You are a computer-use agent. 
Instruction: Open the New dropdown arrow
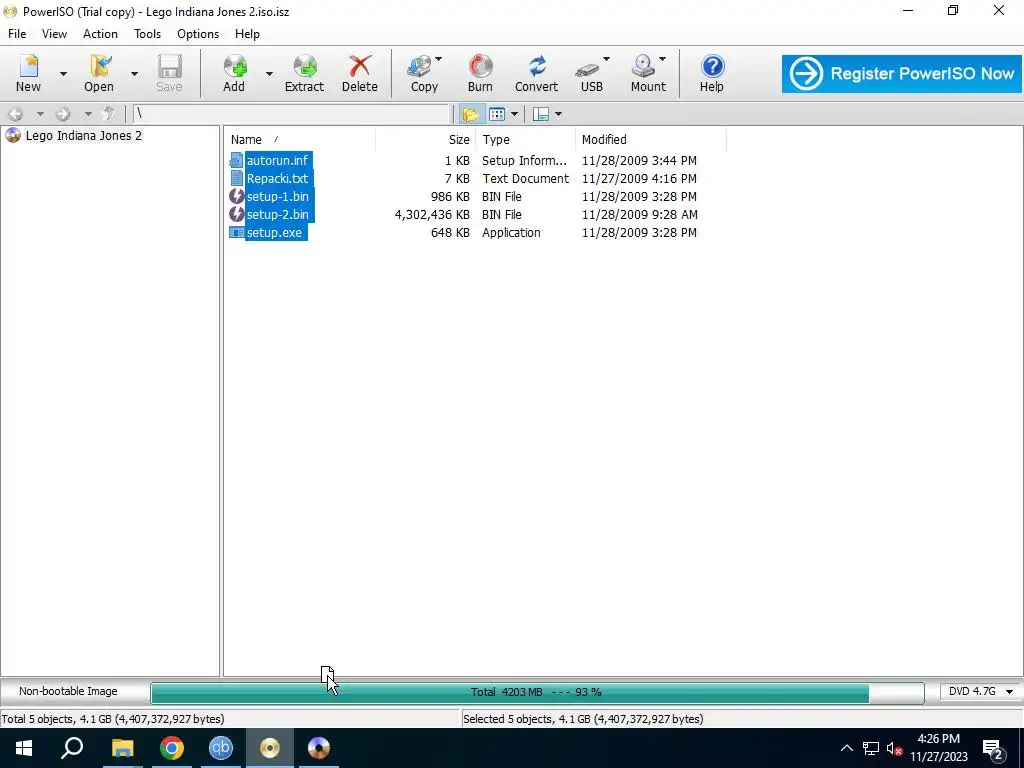coord(63,74)
